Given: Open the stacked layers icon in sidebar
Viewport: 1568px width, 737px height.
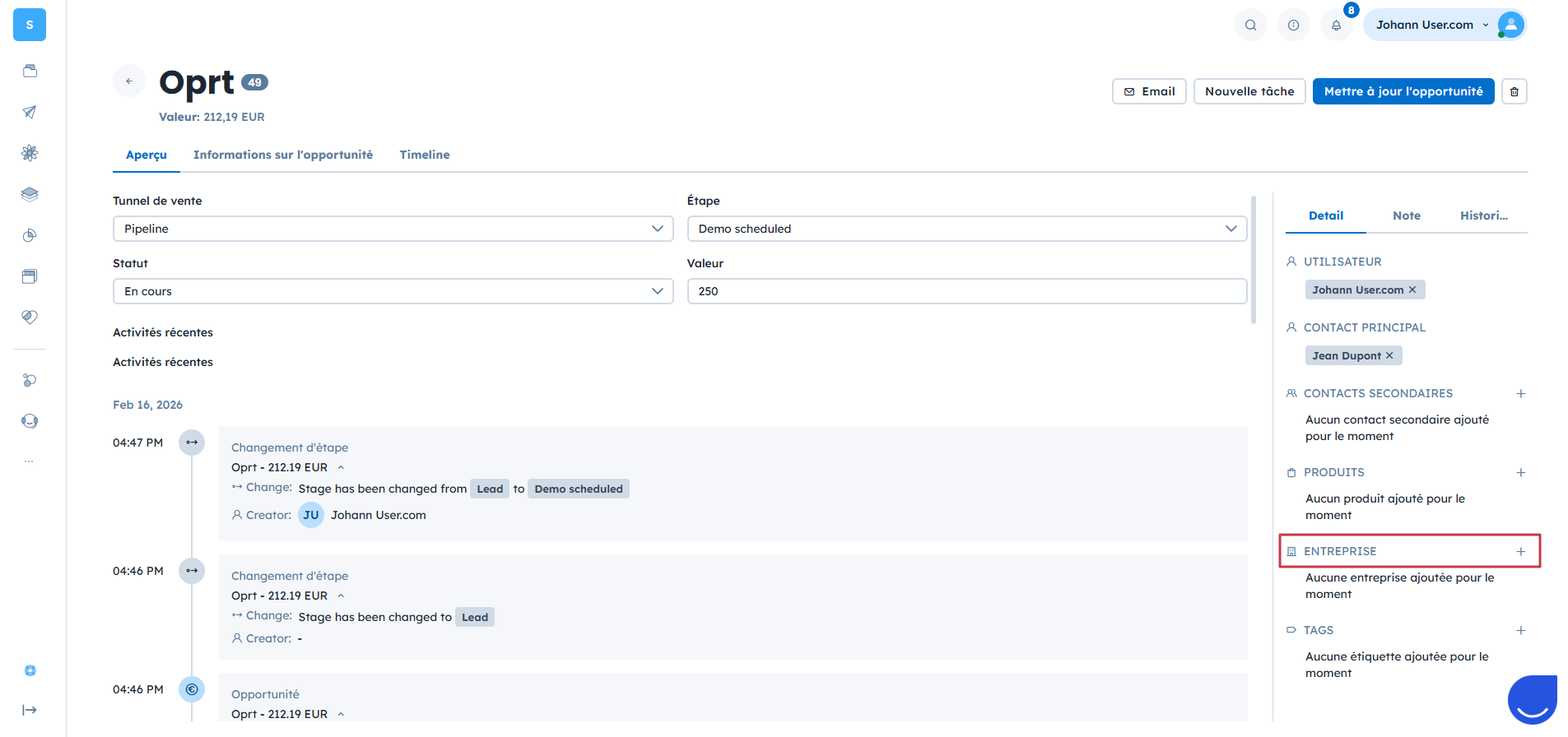Looking at the screenshot, I should point(30,194).
